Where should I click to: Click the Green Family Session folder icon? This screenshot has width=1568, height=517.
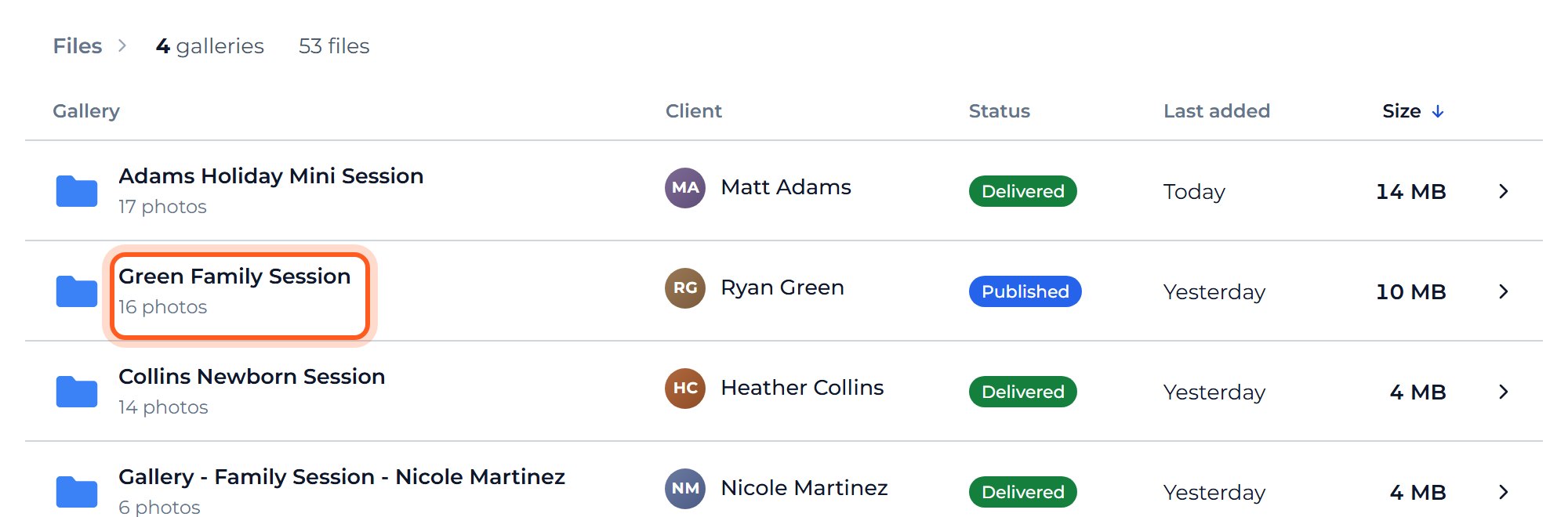[x=77, y=291]
